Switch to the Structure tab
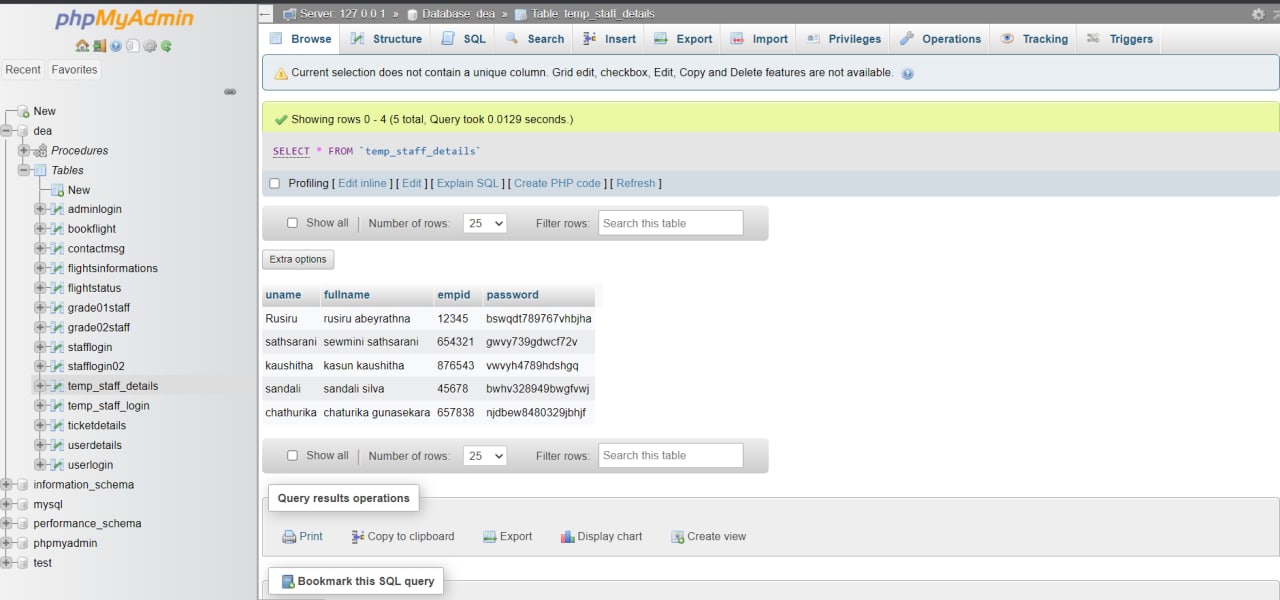The width and height of the screenshot is (1280, 600). (386, 39)
